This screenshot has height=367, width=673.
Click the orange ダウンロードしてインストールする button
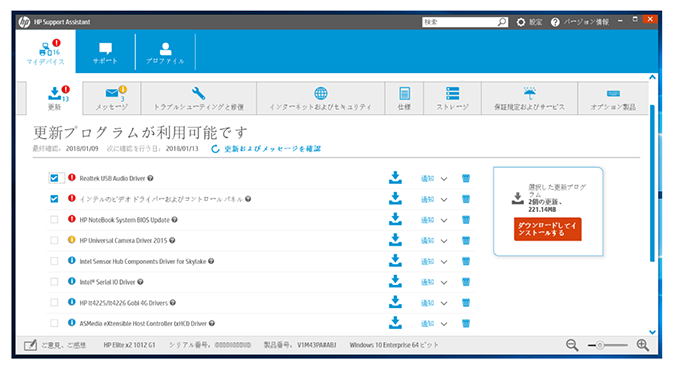point(547,229)
